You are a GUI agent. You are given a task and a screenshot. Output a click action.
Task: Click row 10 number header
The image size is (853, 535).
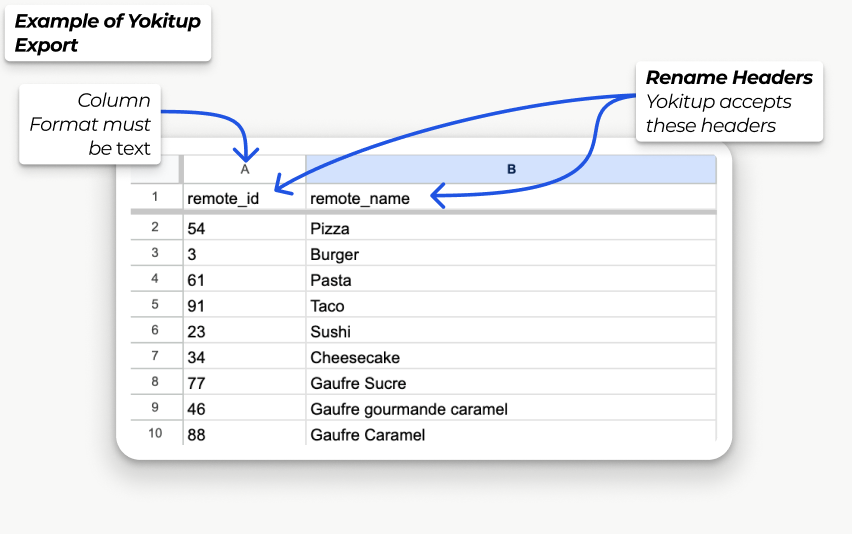pos(155,434)
